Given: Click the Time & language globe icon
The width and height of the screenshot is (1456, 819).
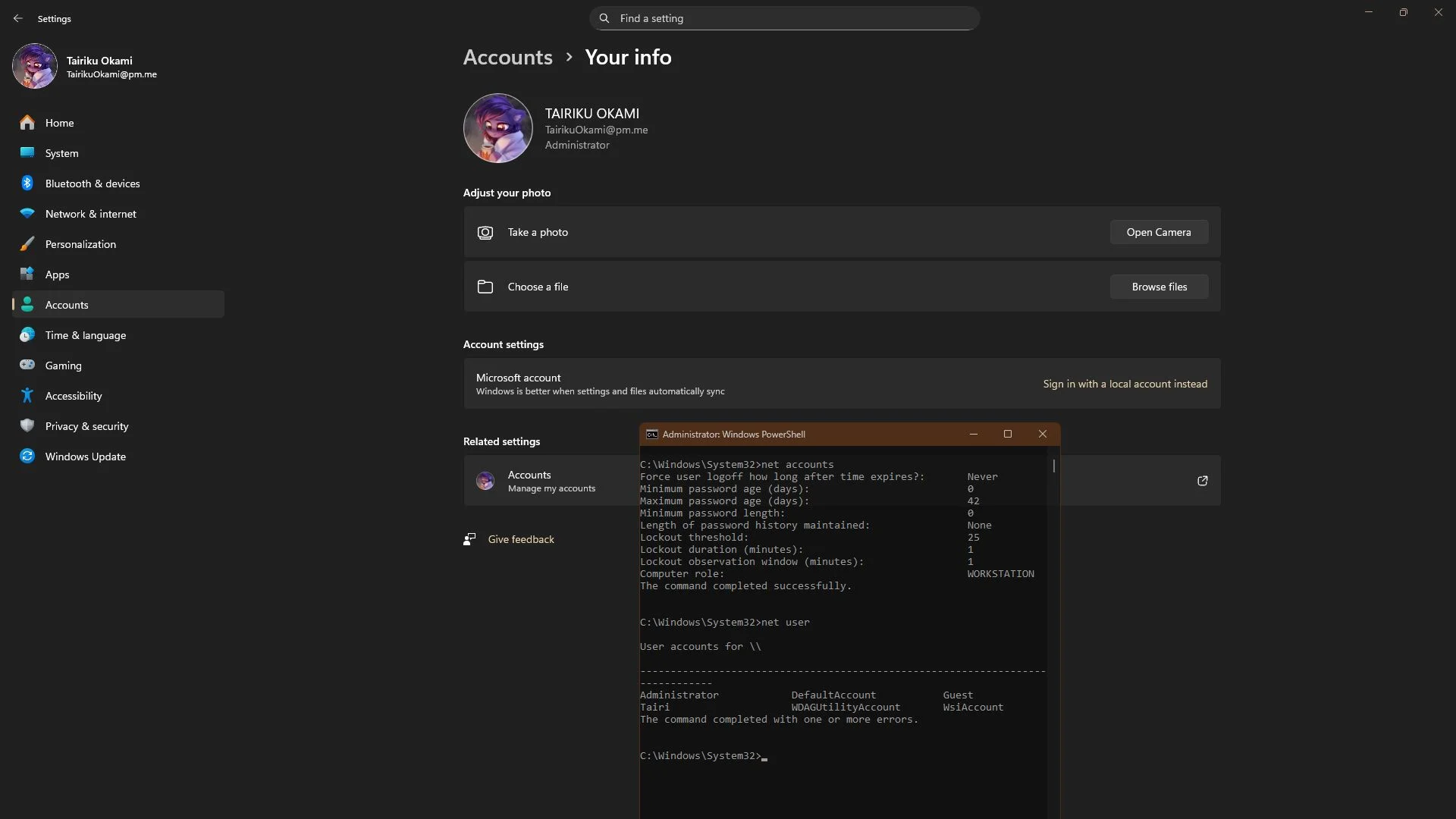Looking at the screenshot, I should [x=27, y=335].
